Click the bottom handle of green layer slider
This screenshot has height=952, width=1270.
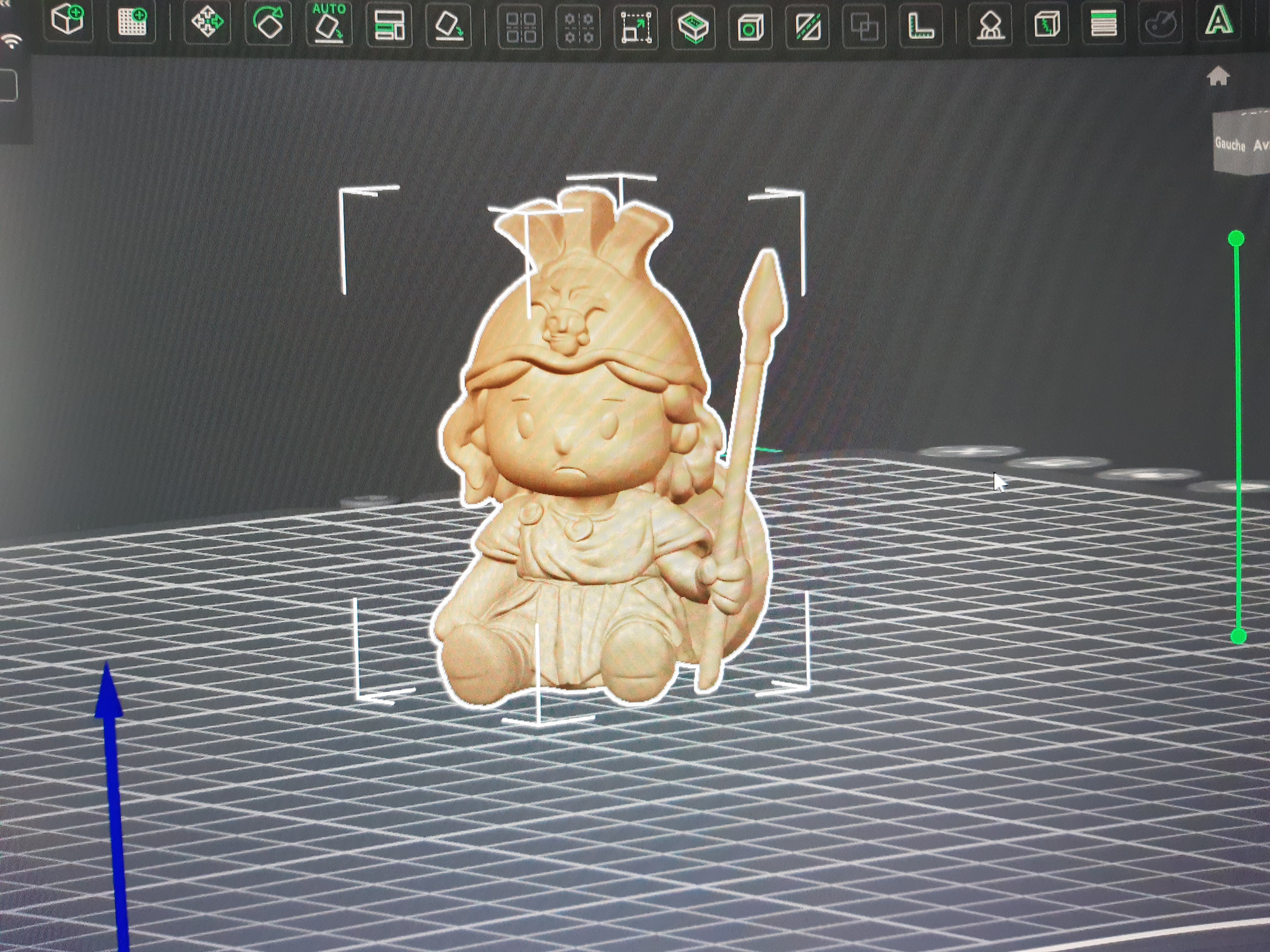point(1238,636)
